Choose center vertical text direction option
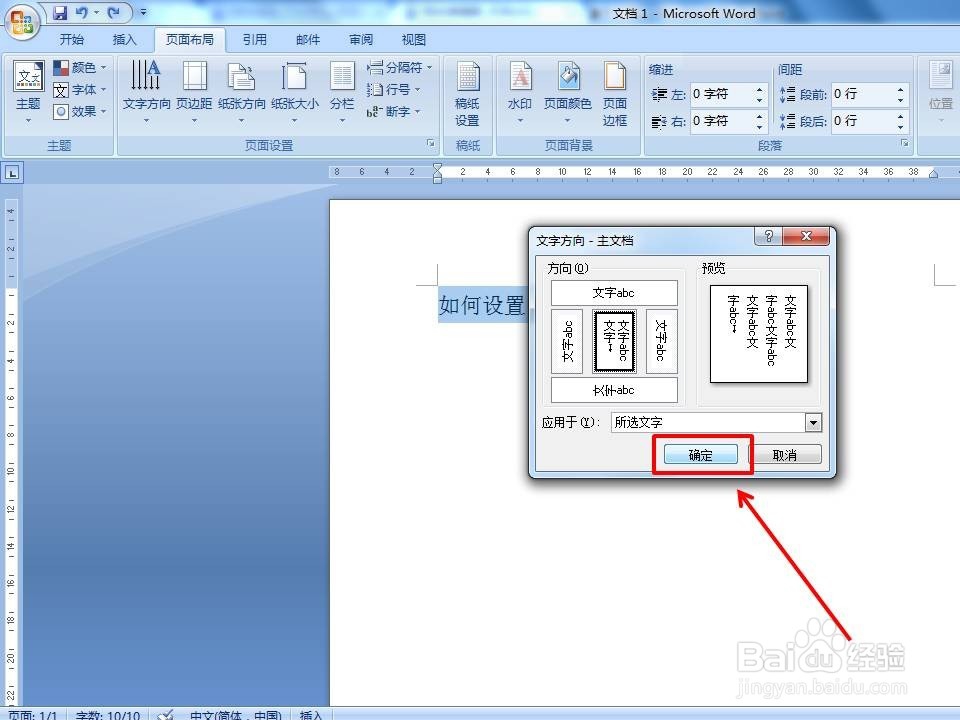The height and width of the screenshot is (720, 960). [x=615, y=341]
